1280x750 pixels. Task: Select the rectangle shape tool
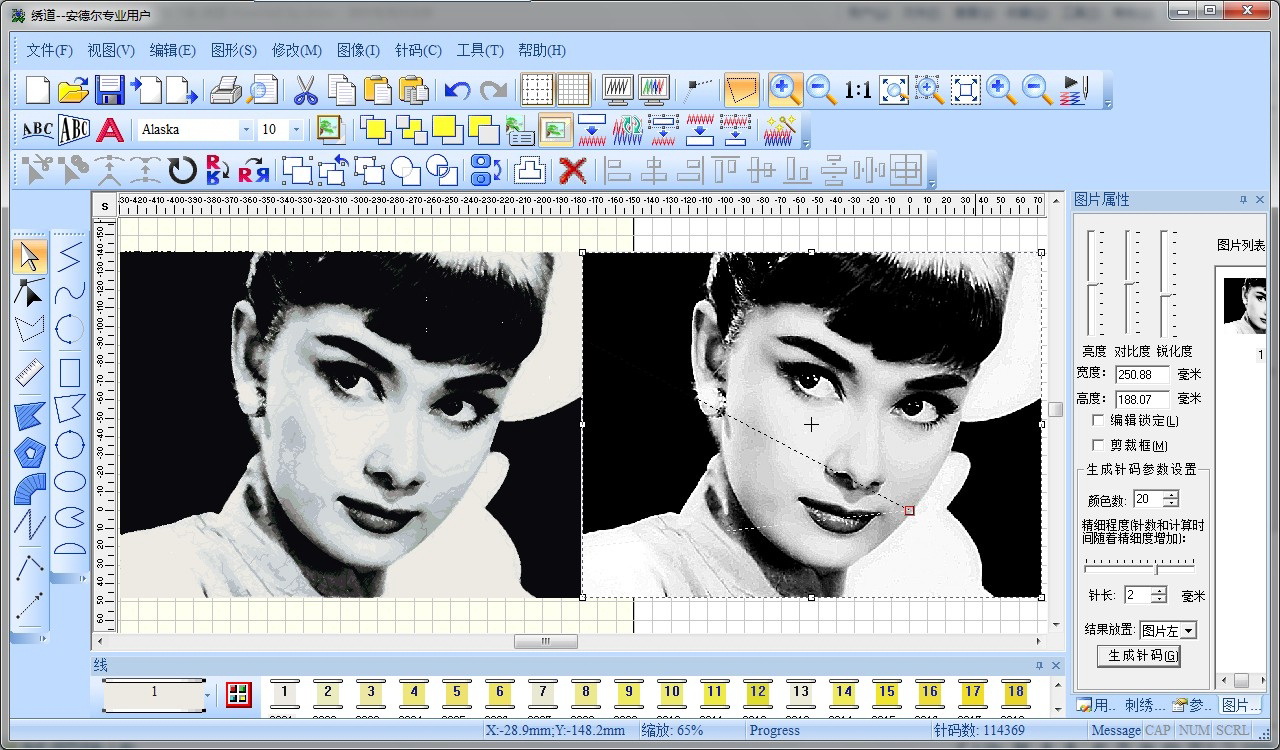pyautogui.click(x=69, y=373)
